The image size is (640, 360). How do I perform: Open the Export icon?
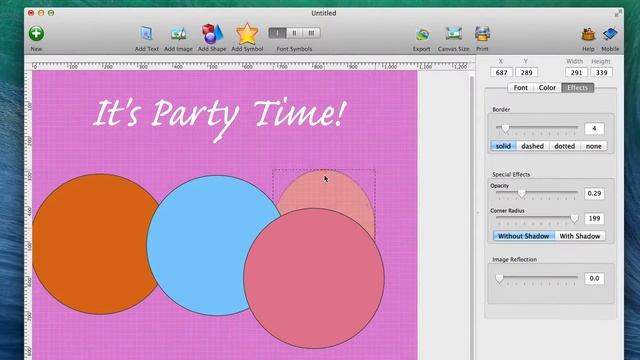pyautogui.click(x=422, y=35)
